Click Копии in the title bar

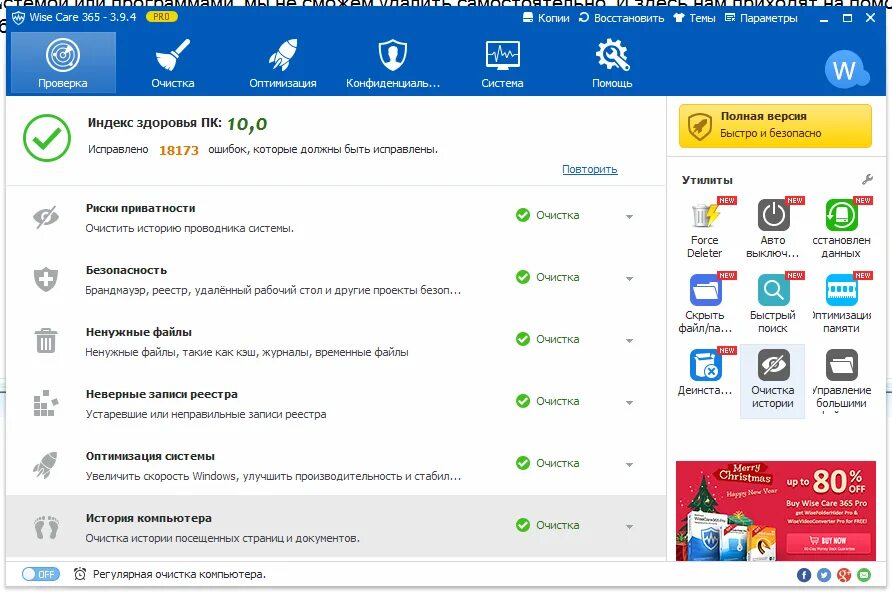pos(546,18)
